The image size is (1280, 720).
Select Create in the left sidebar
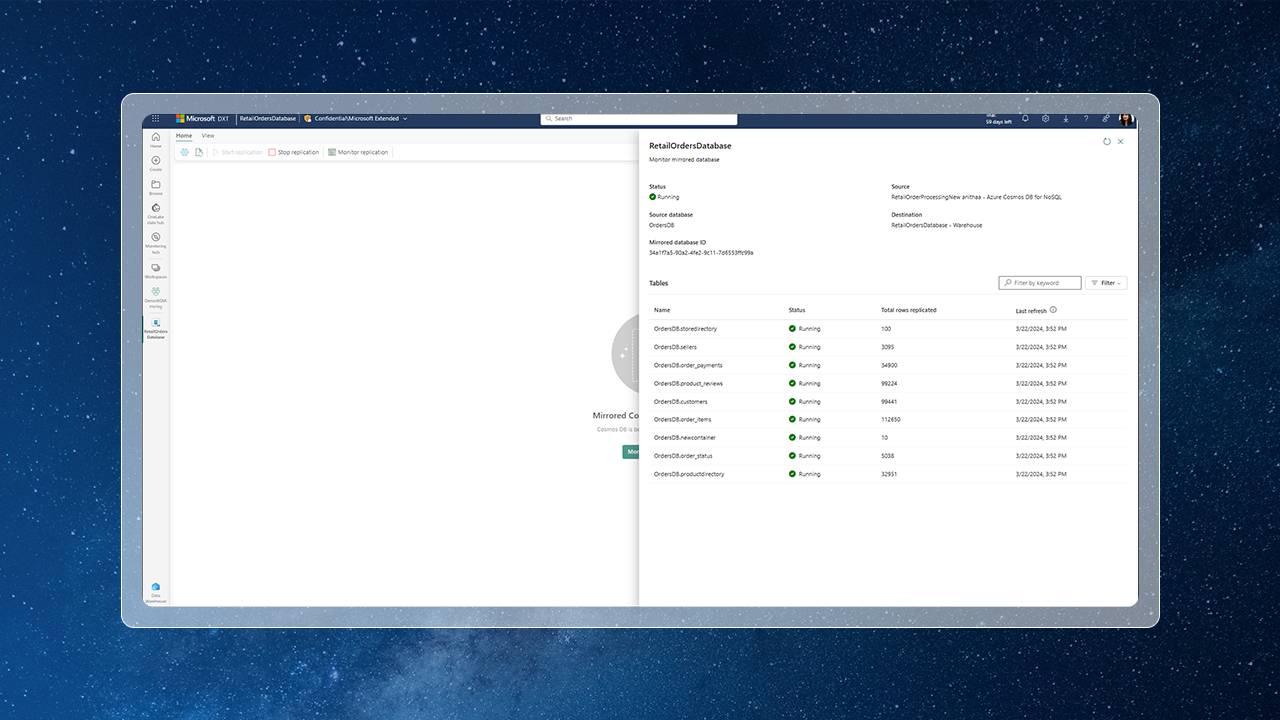coord(155,160)
